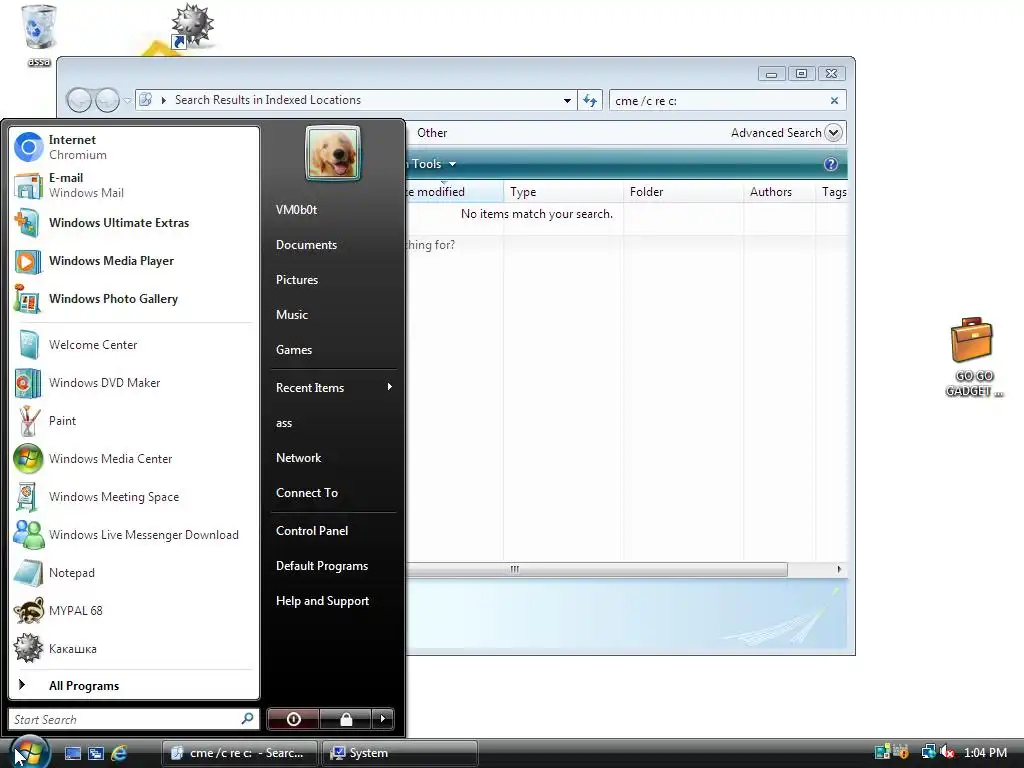This screenshot has height=768, width=1024.
Task: Open the spiky mine desktop shortcut
Action: click(192, 26)
